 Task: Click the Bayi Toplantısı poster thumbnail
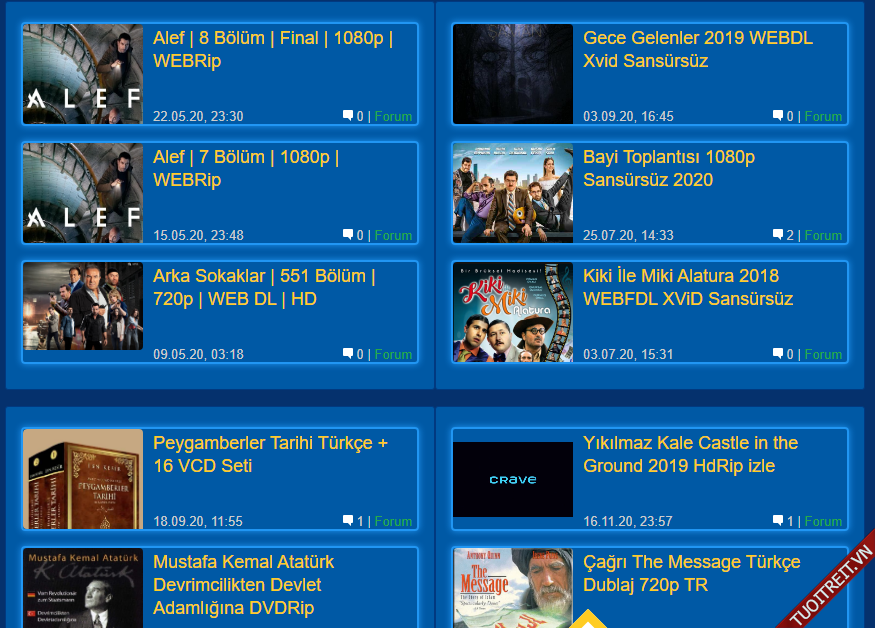pos(513,193)
